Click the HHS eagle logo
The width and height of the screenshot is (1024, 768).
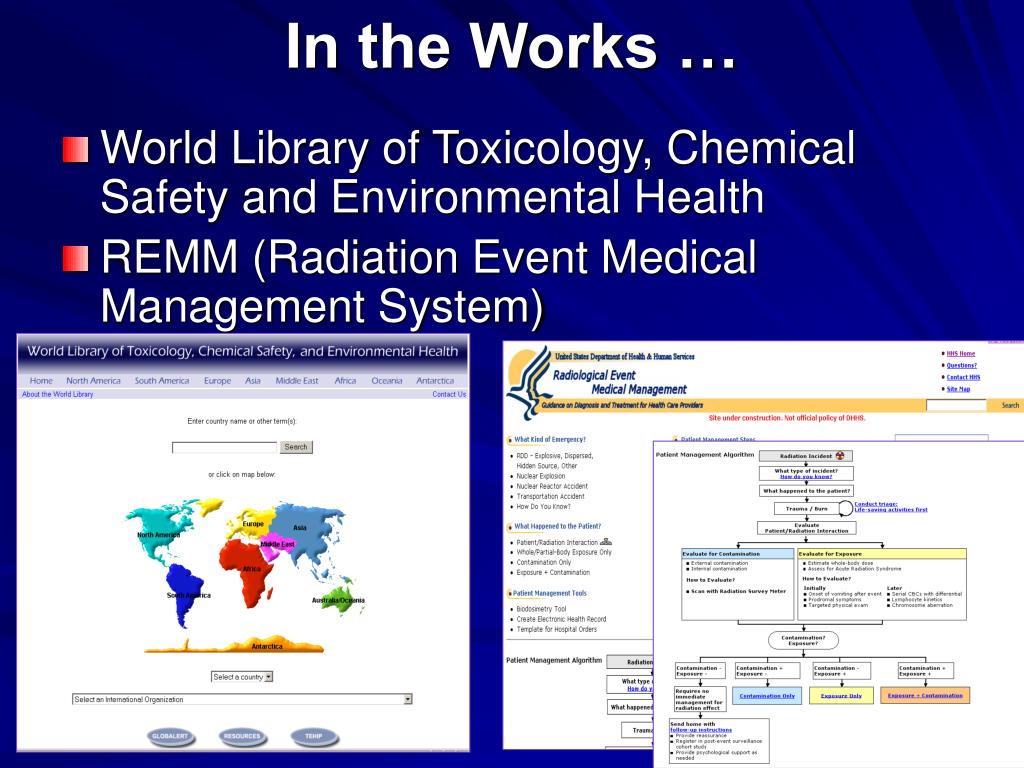point(530,384)
